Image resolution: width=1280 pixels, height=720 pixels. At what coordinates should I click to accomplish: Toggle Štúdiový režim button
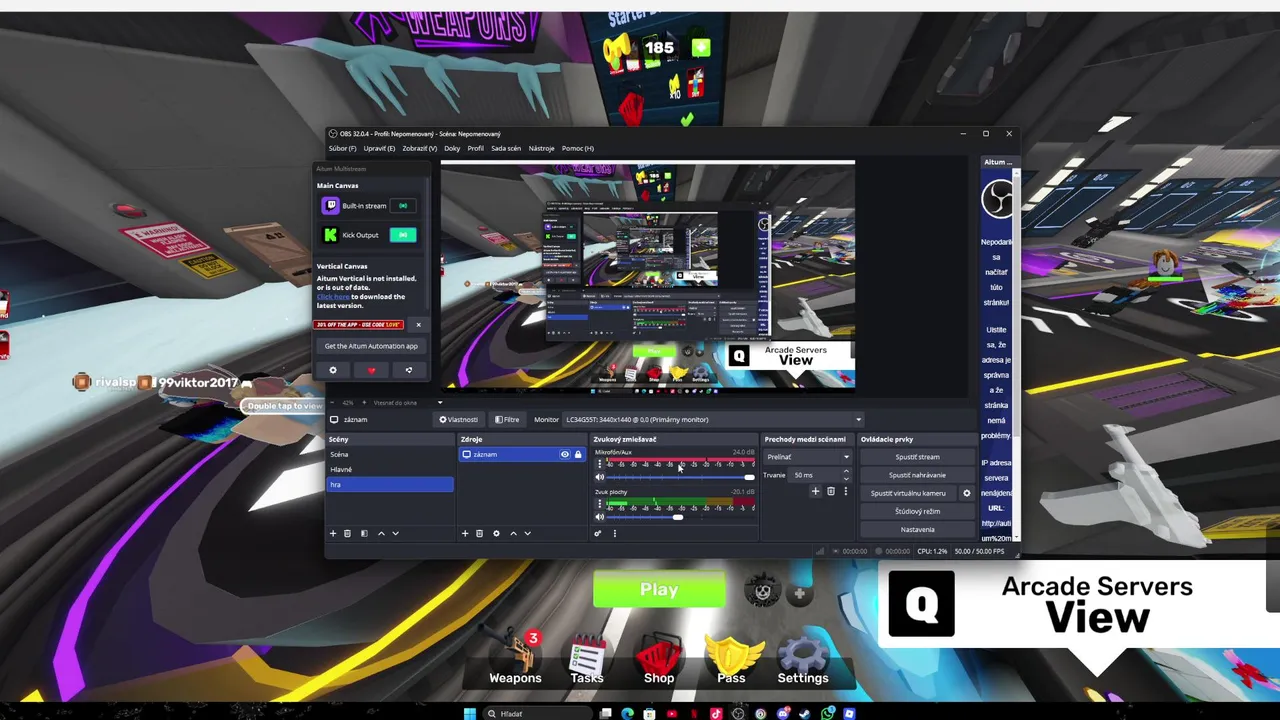[x=917, y=511]
